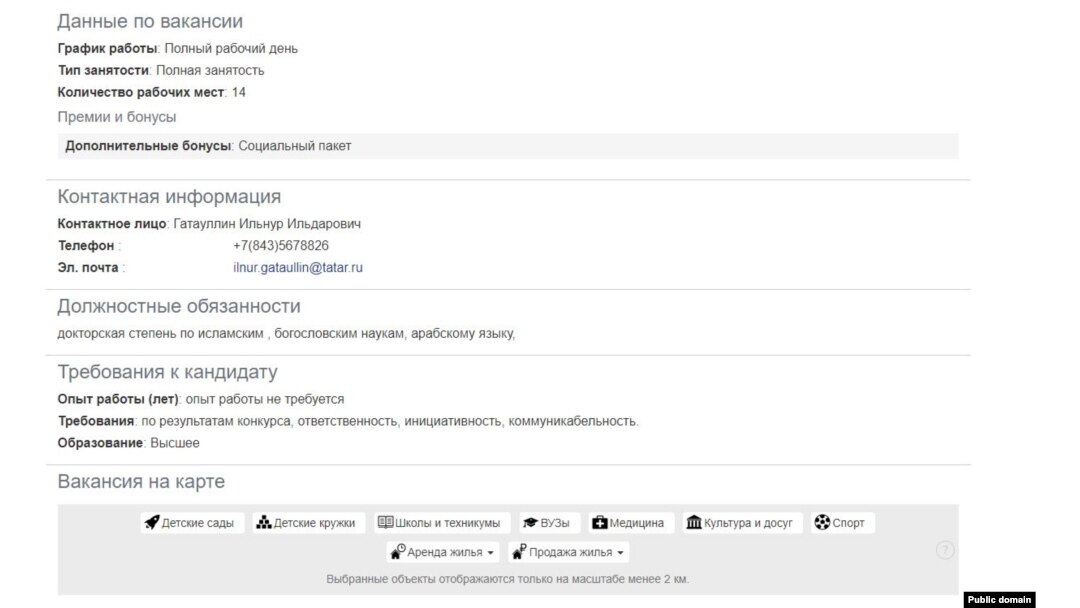The width and height of the screenshot is (1080, 608).
Task: Click the rocket icon for Детские сады
Action: tap(152, 523)
